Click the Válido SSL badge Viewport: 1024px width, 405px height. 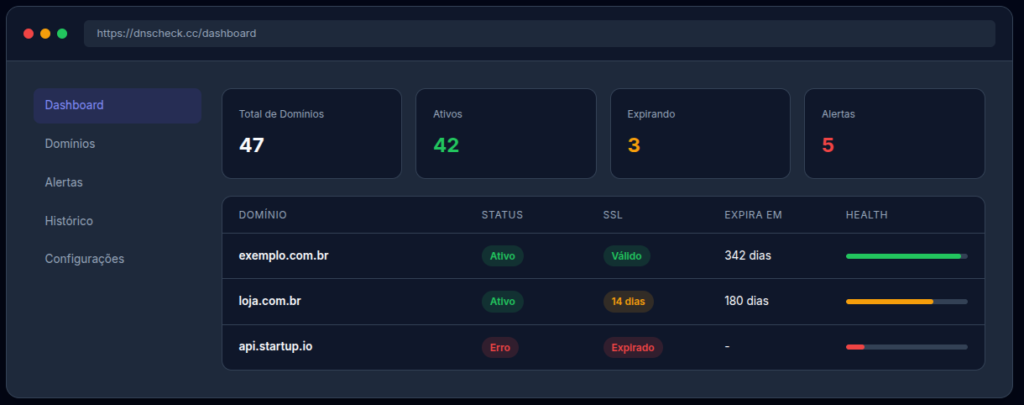[x=626, y=256]
